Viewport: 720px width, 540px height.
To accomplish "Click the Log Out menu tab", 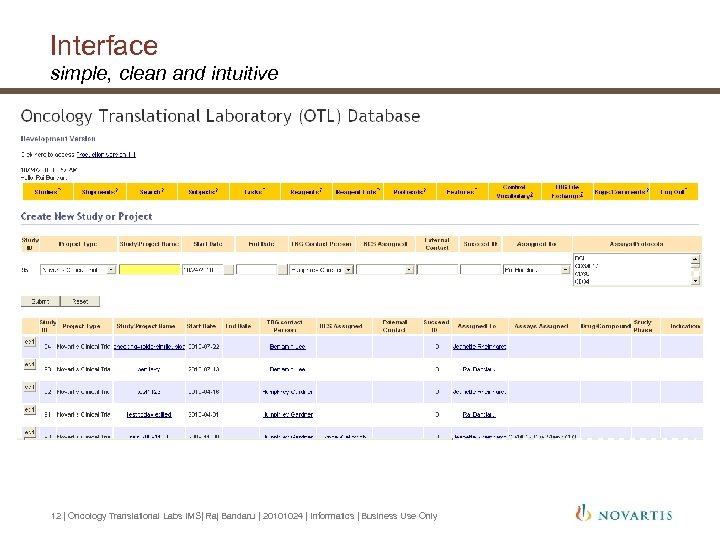I will (x=674, y=191).
